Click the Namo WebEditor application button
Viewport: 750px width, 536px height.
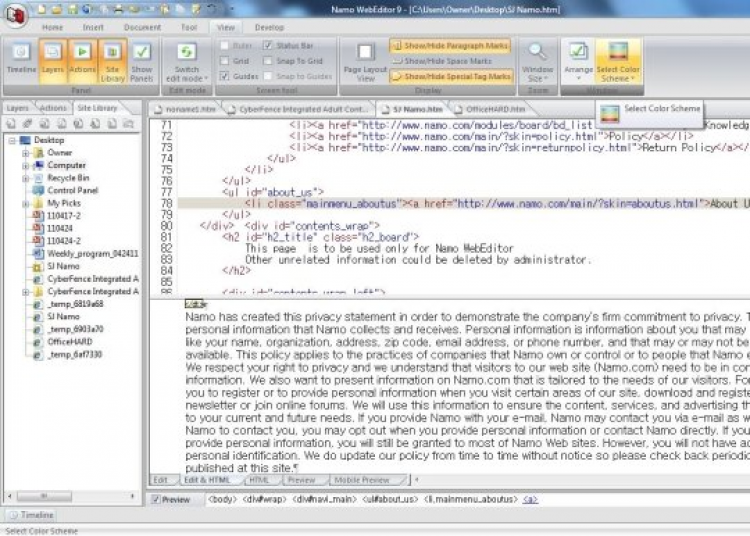(x=16, y=15)
